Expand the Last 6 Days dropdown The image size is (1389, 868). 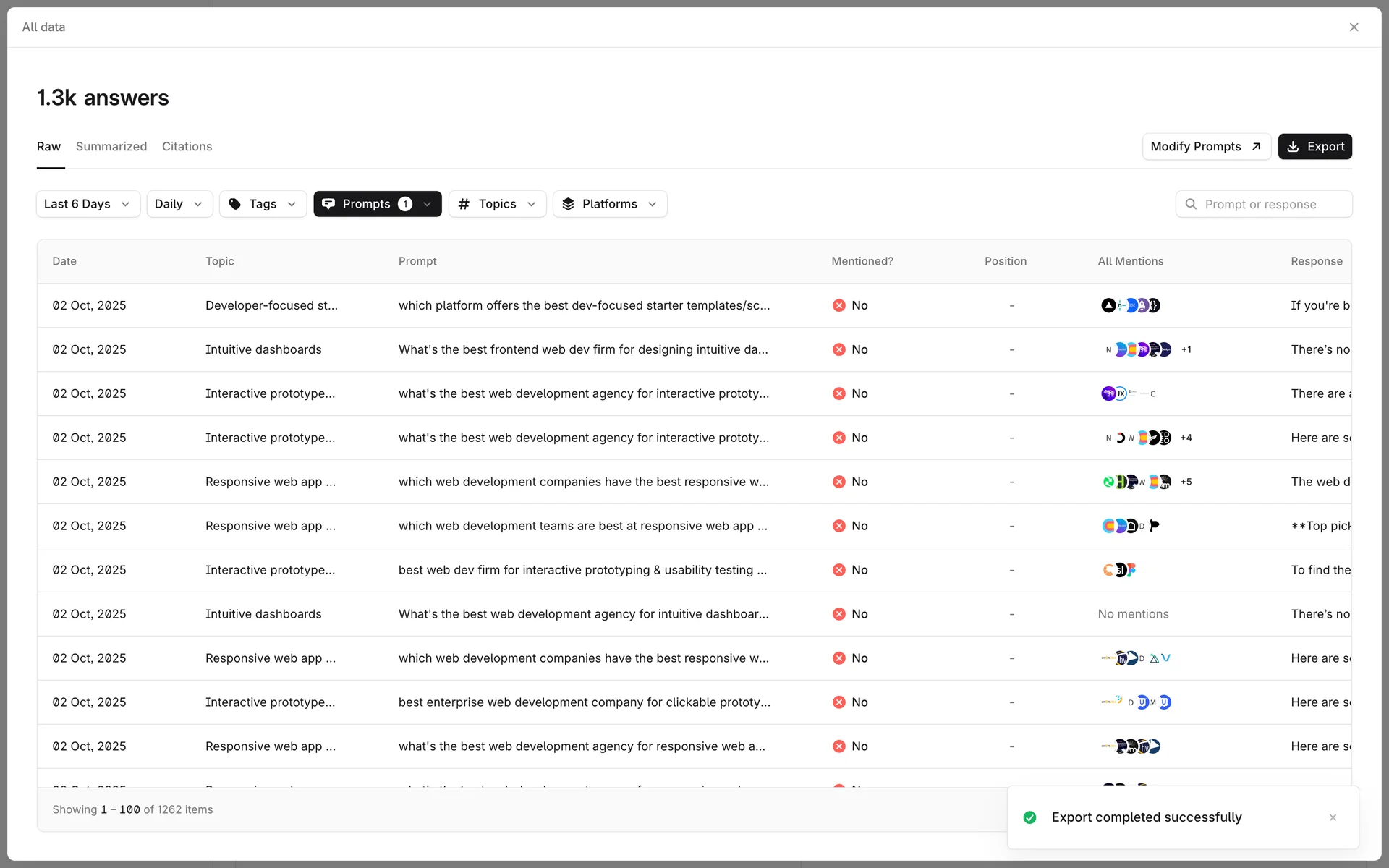point(88,204)
